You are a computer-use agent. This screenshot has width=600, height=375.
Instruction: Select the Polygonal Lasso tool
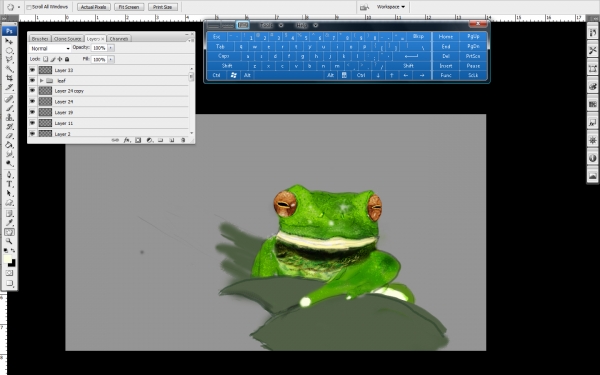(9, 60)
